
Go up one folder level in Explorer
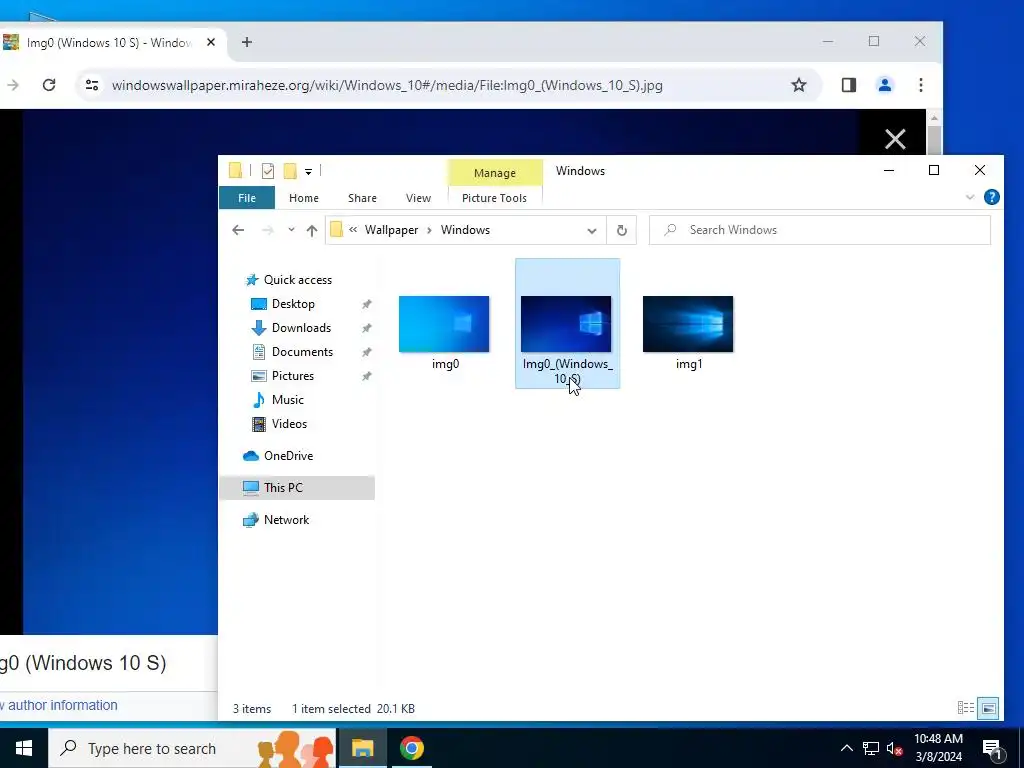pyautogui.click(x=312, y=230)
